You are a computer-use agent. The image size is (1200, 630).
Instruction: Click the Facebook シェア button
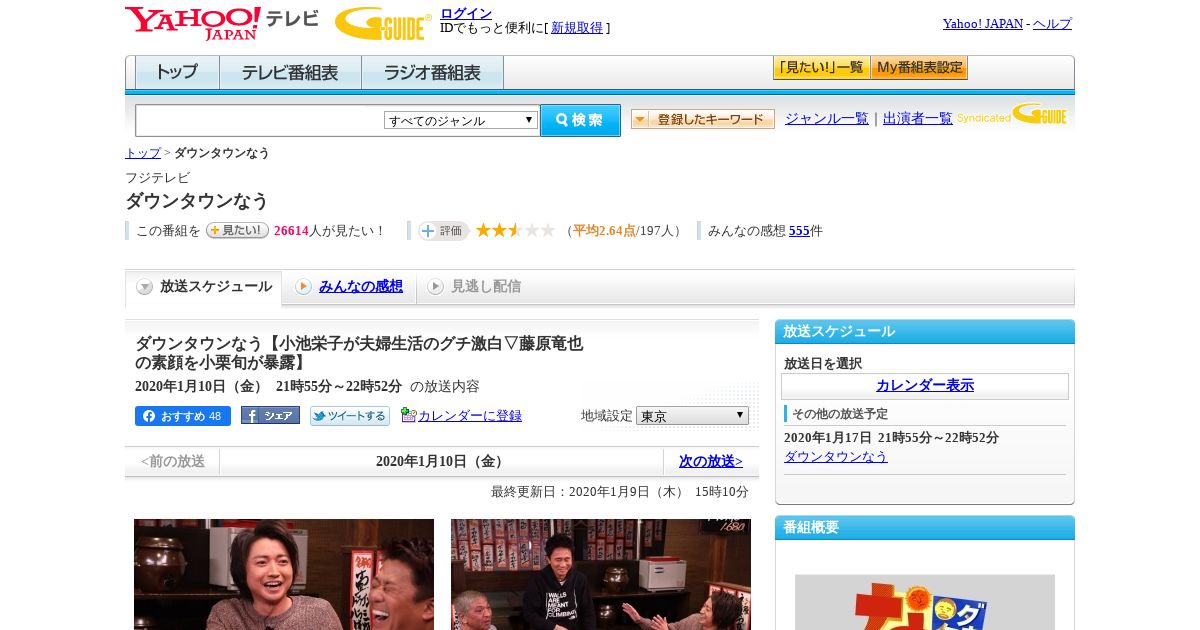(270, 416)
